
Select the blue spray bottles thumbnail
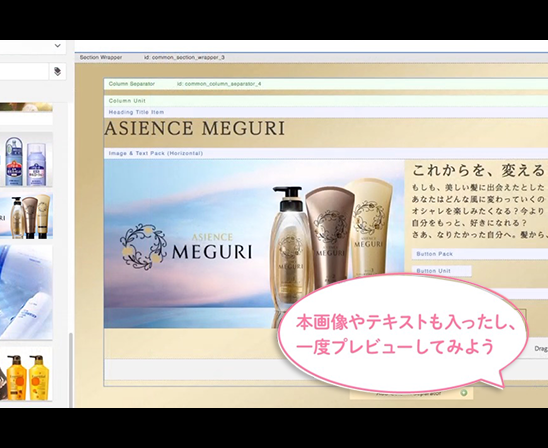[26, 160]
